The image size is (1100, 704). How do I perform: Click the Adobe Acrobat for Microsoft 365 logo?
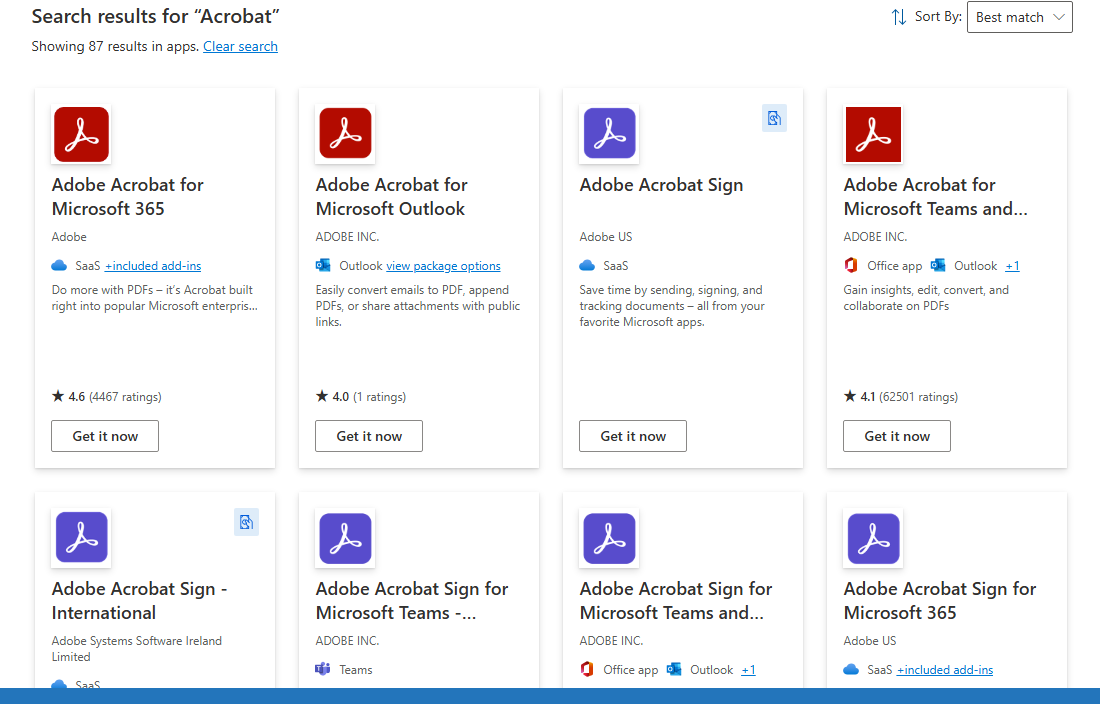point(81,134)
